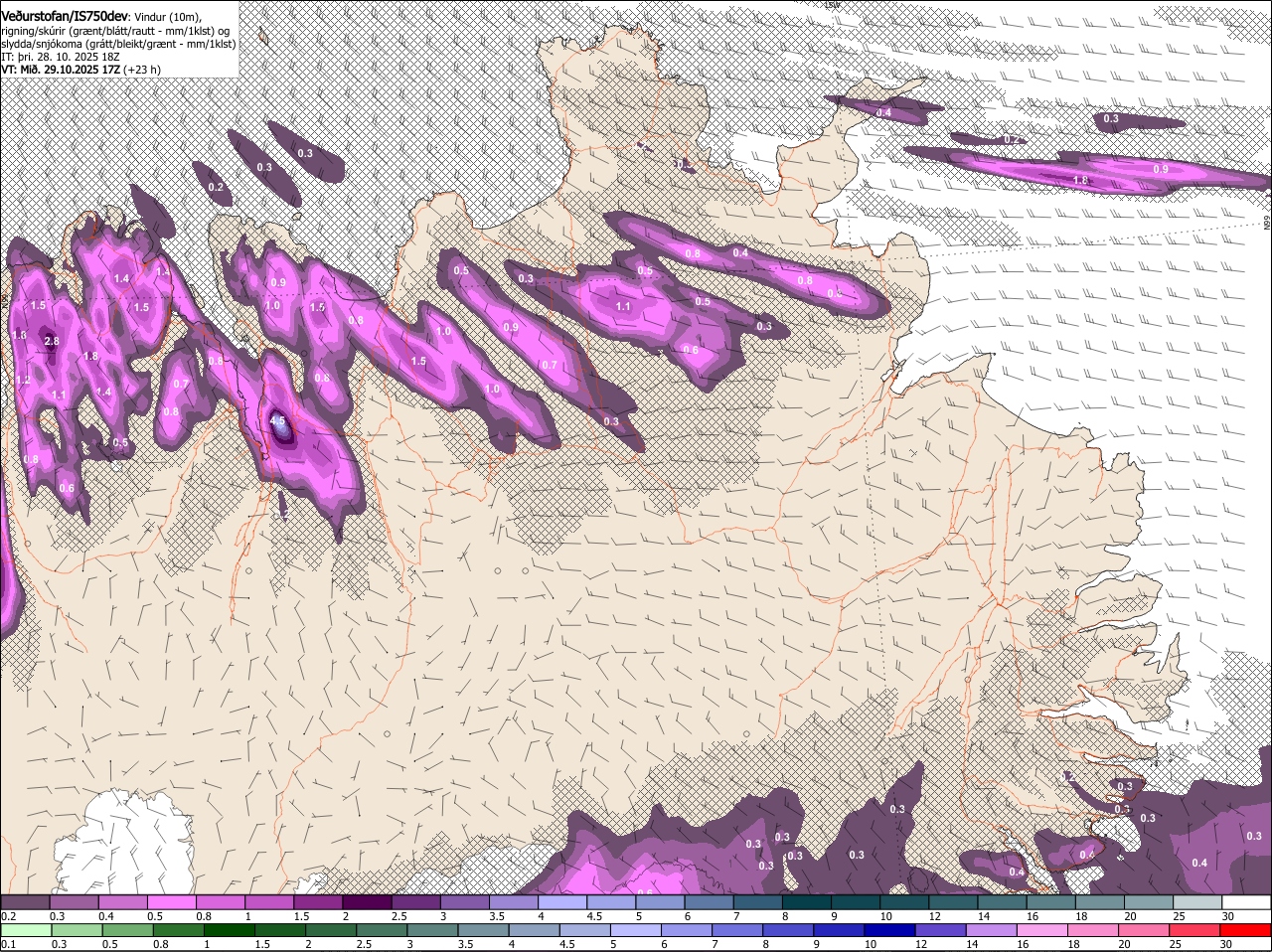Click the bright pink 0.5–0.8 snow swatch
This screenshot has height=952, width=1272.
(x=173, y=902)
